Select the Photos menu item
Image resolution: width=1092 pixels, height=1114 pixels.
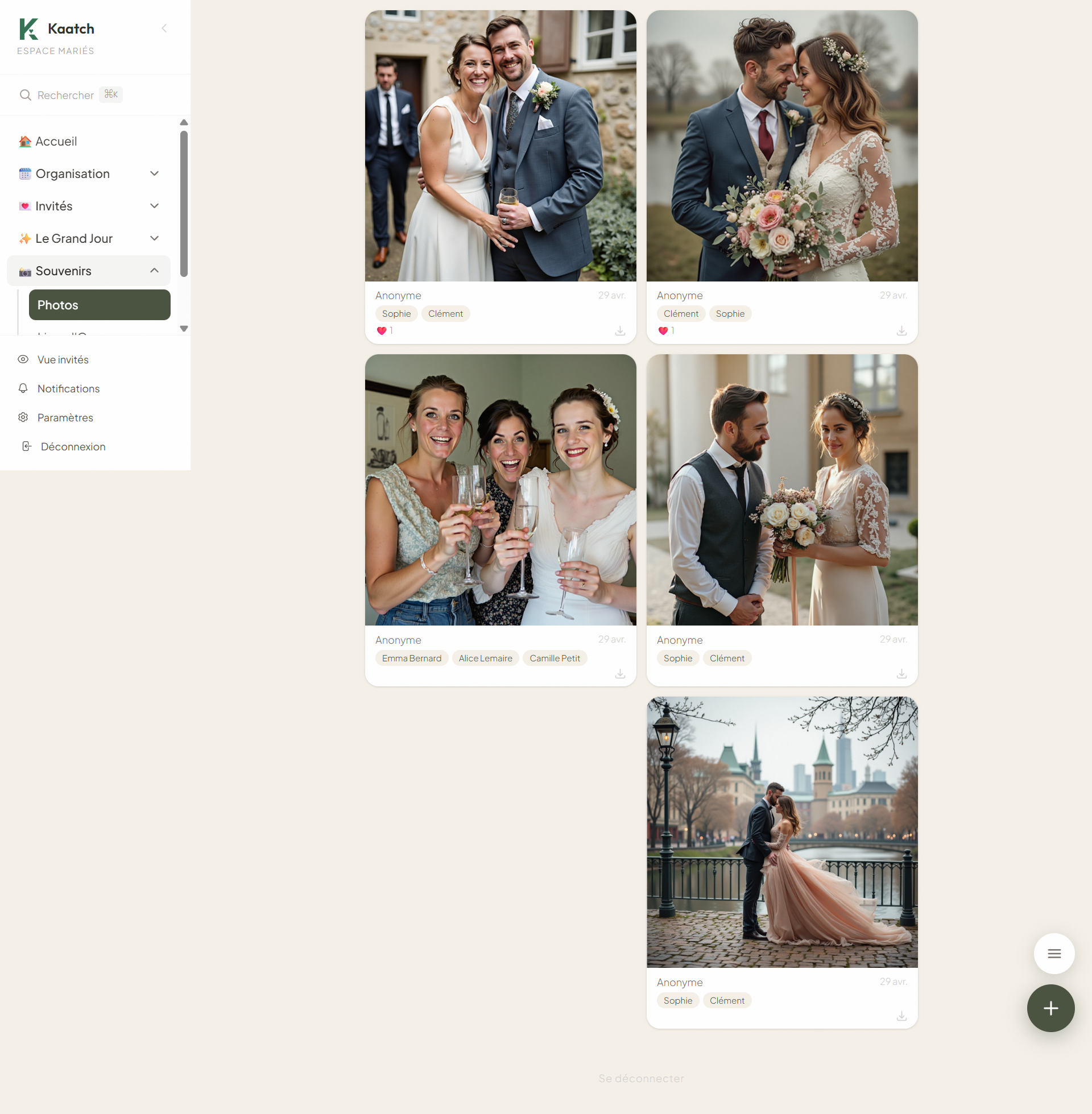[x=100, y=305]
